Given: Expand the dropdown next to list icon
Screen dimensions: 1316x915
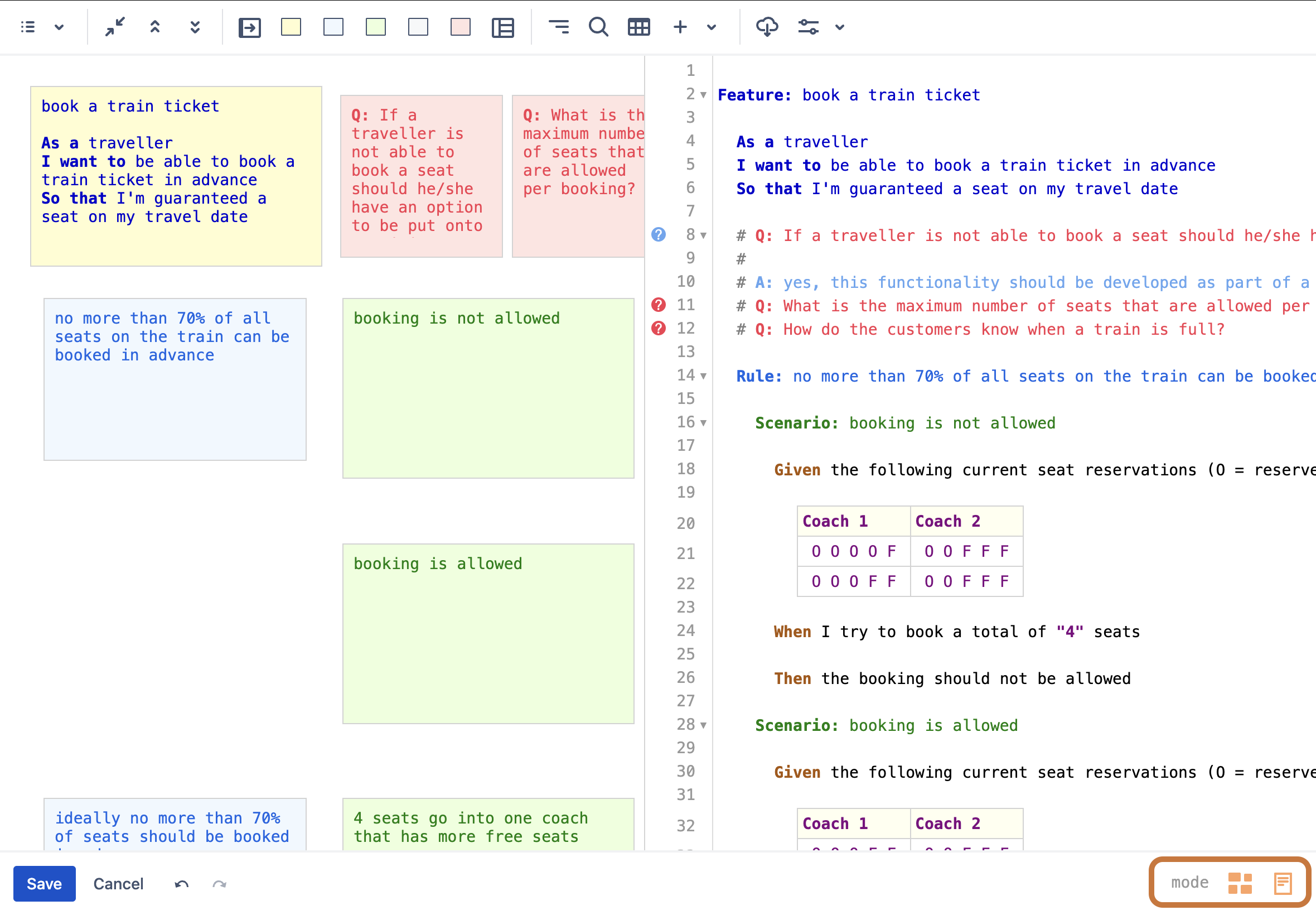Looking at the screenshot, I should coord(59,27).
